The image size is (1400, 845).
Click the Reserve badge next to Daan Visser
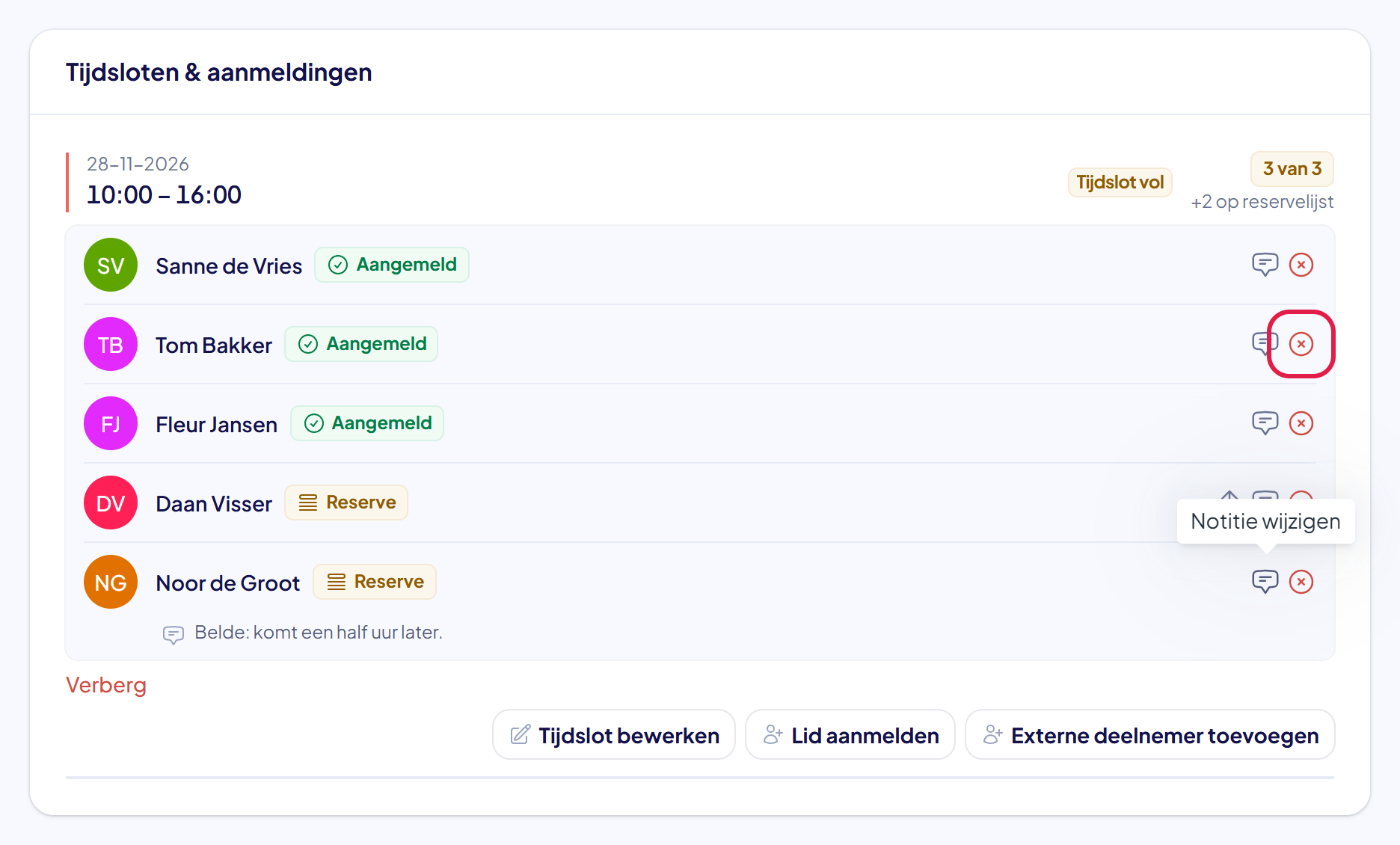[x=346, y=503]
